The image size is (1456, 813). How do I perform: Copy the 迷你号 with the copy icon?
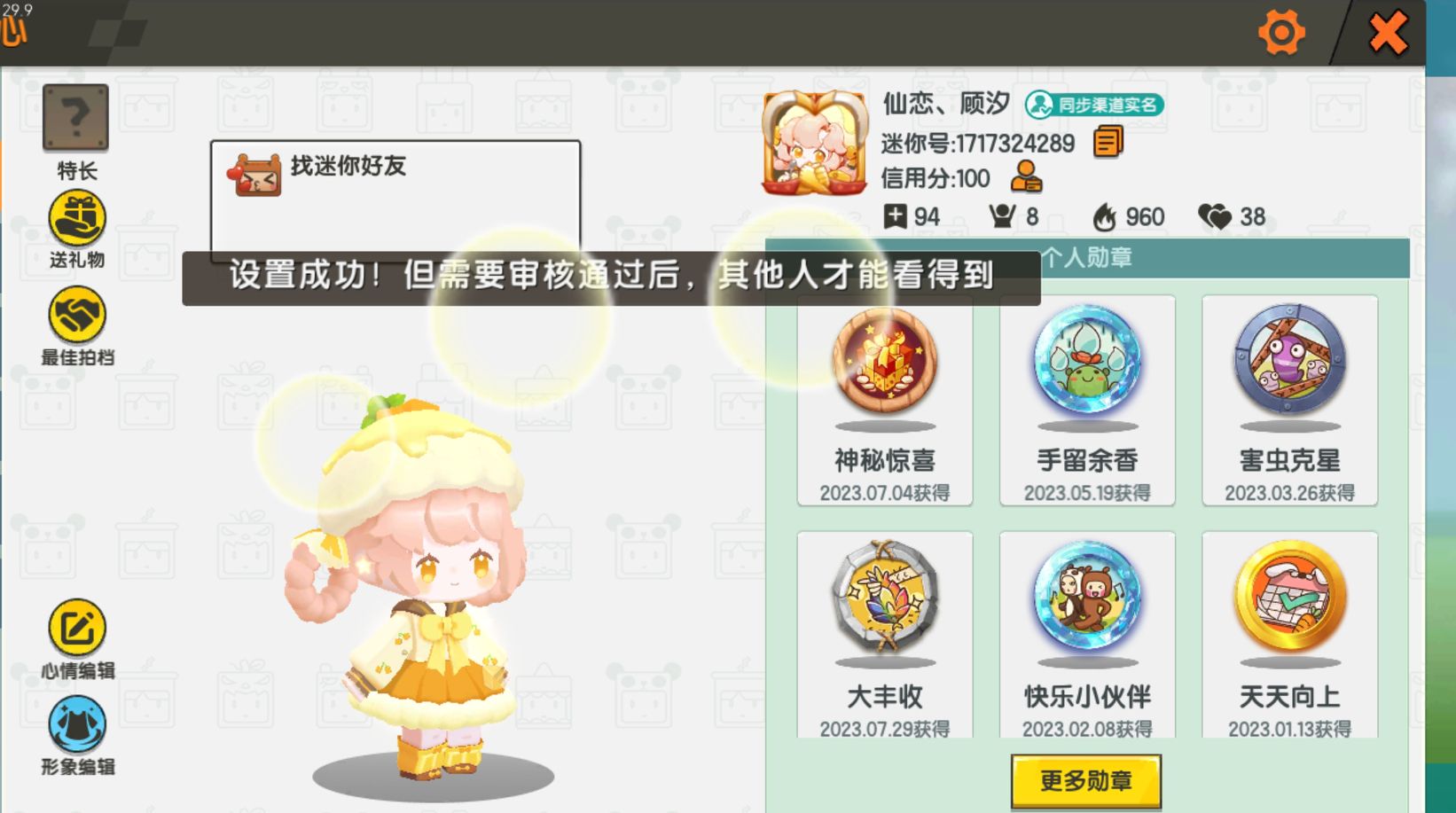coord(1108,142)
